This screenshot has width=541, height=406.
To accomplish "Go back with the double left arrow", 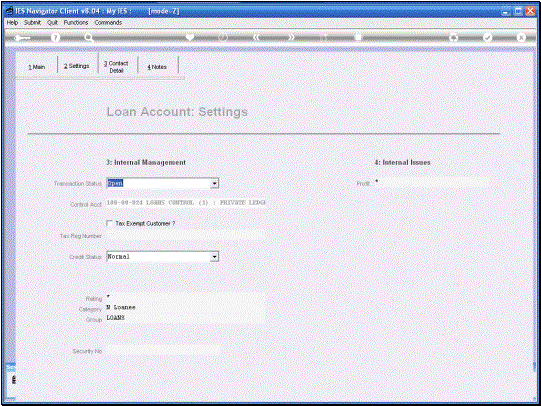I will click(x=256, y=37).
